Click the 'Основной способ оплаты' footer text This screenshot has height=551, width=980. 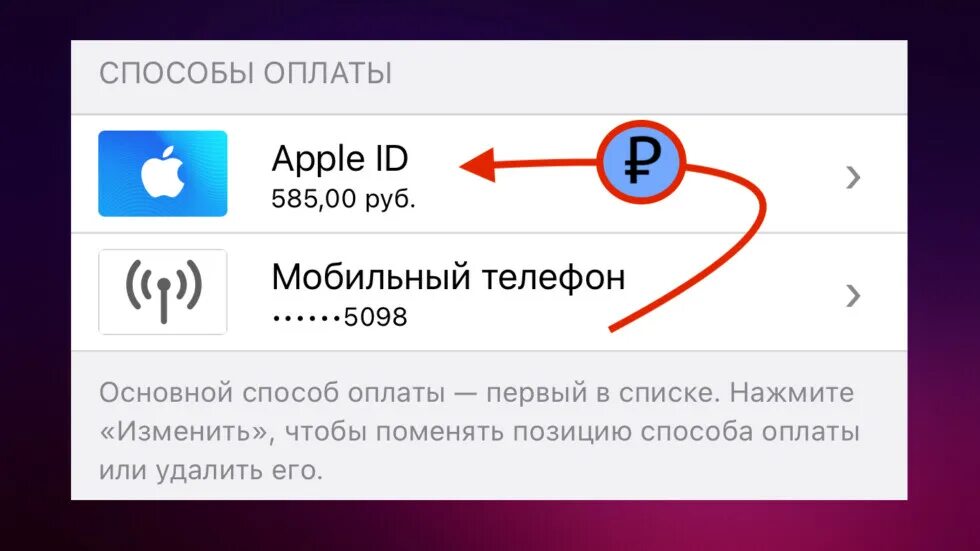pyautogui.click(x=272, y=394)
